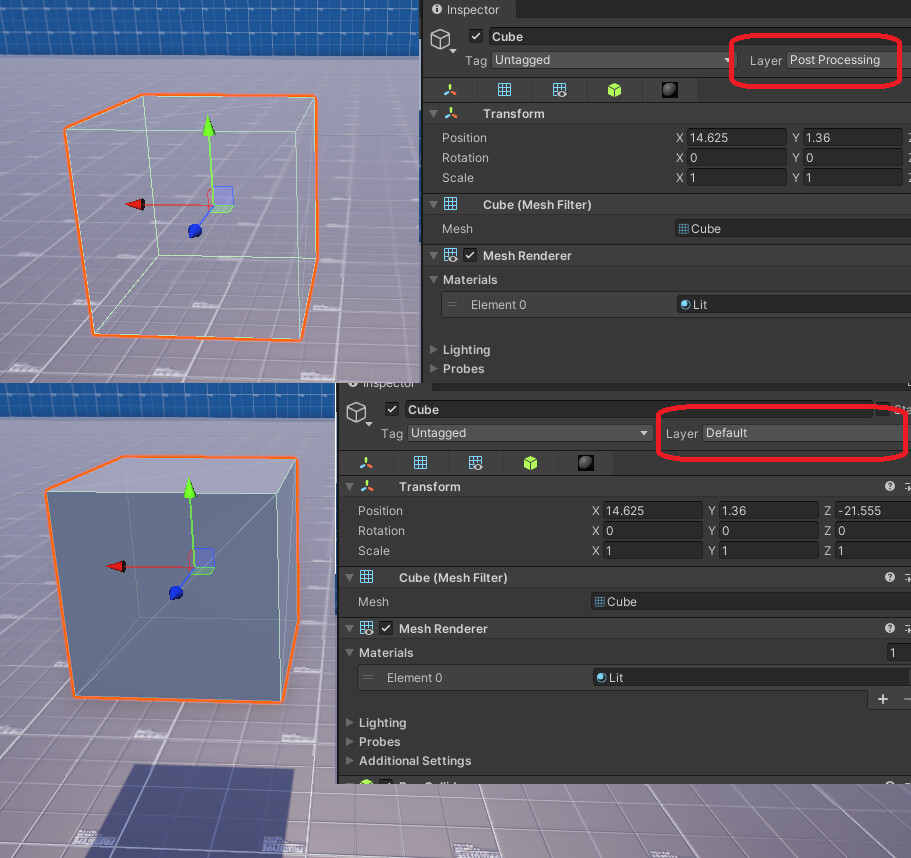Screen dimensions: 911x858
Task: Disable the Mesh Renderer component checkbox
Action: [x=470, y=255]
